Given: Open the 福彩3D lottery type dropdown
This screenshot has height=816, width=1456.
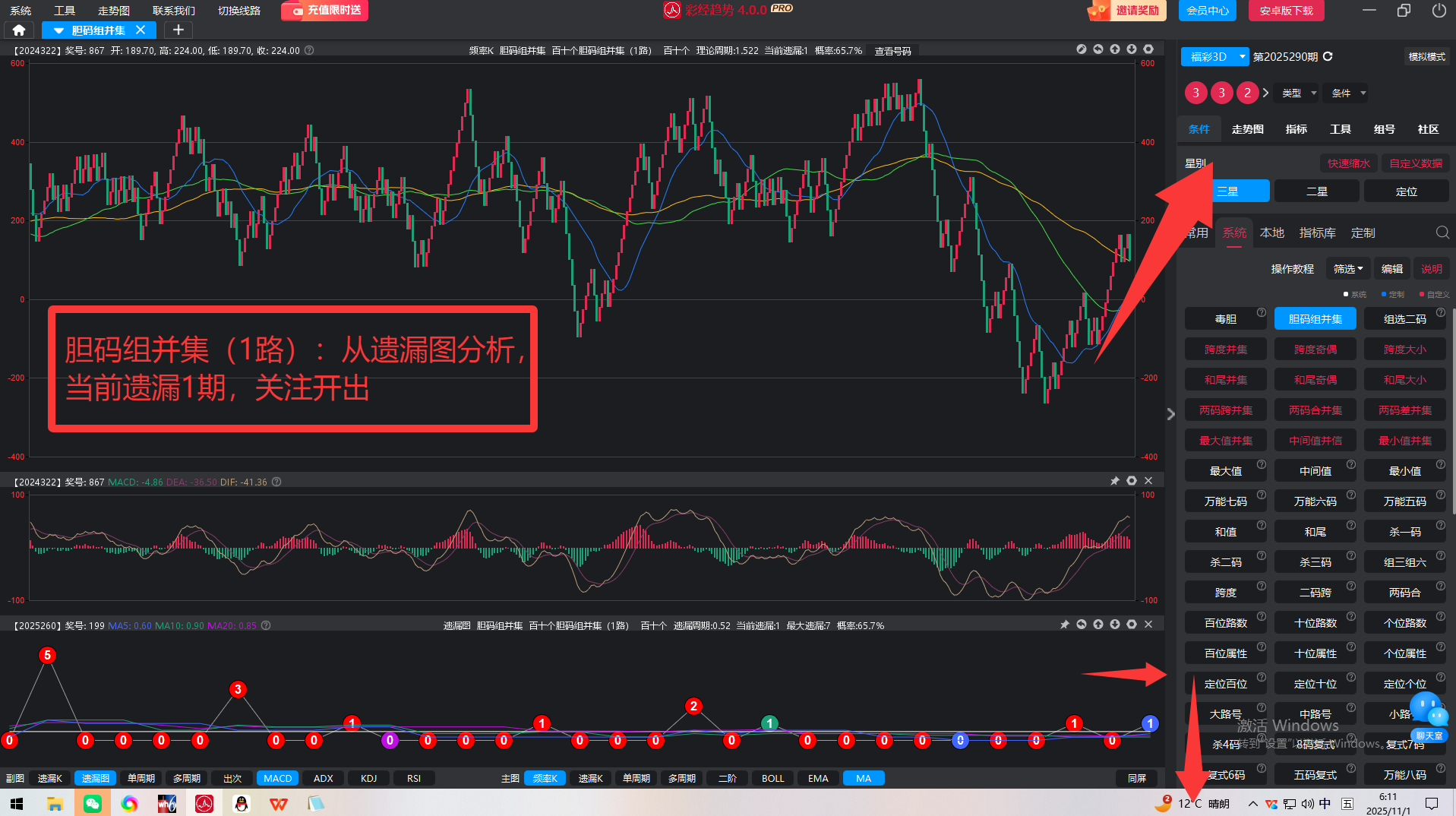Looking at the screenshot, I should coord(1215,56).
